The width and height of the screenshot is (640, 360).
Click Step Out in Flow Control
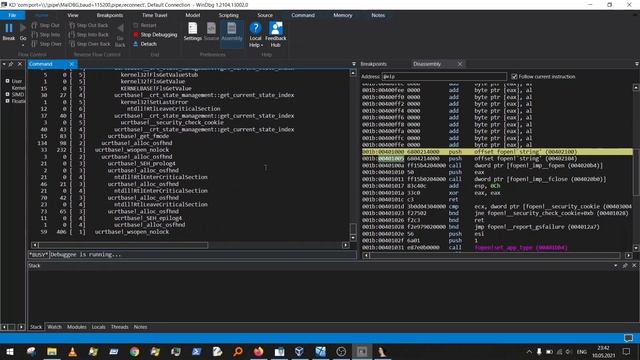pyautogui.click(x=46, y=25)
